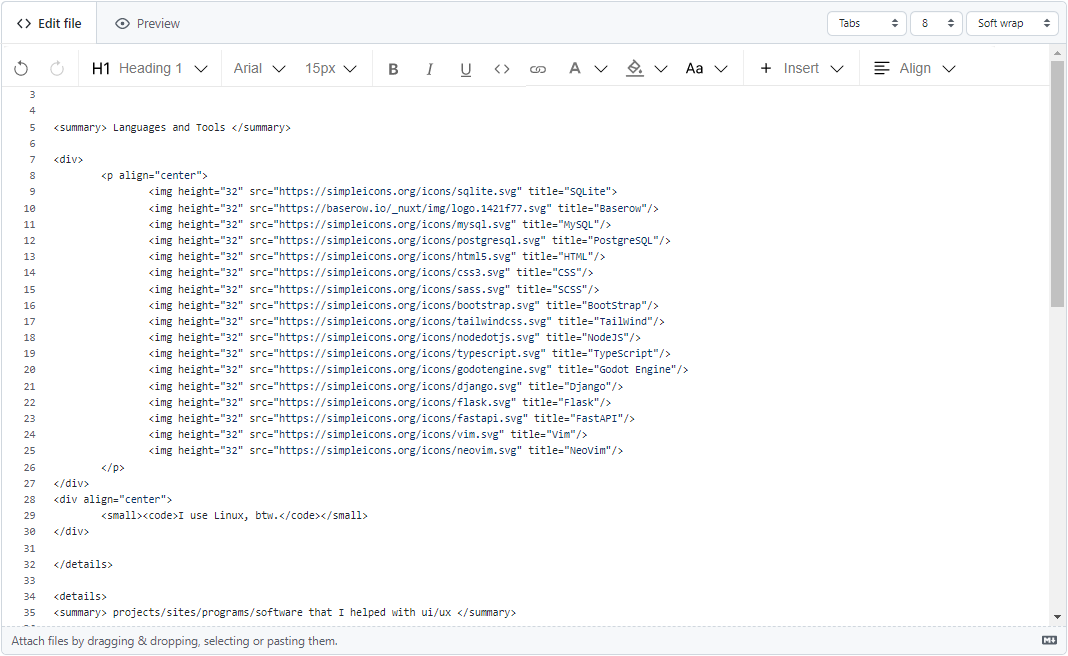Click the html5.svg image line
The image size is (1068, 656).
[x=377, y=257]
